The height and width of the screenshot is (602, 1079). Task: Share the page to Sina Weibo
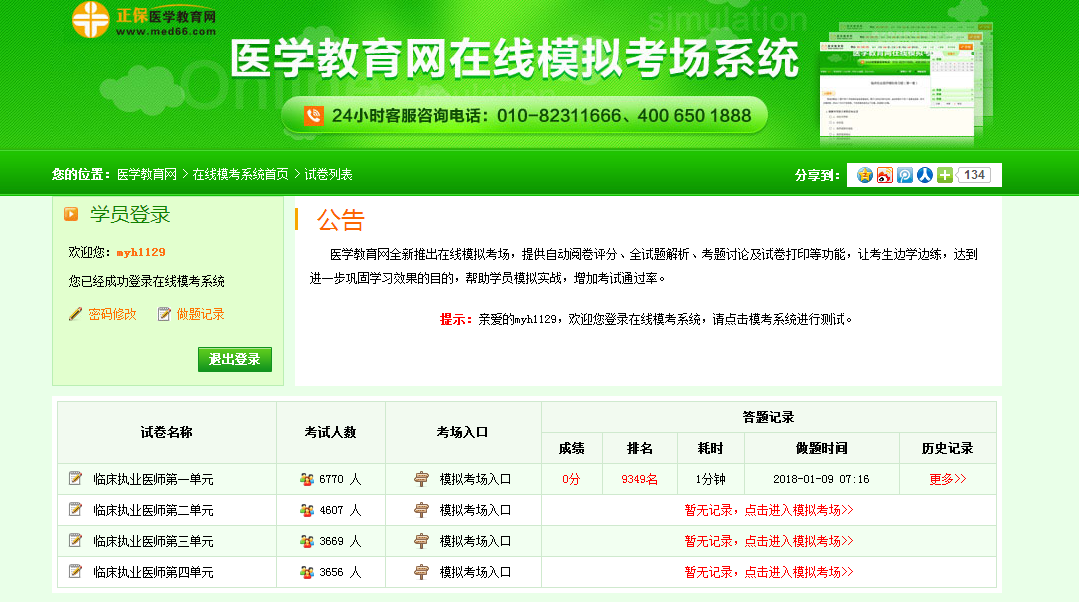point(884,174)
